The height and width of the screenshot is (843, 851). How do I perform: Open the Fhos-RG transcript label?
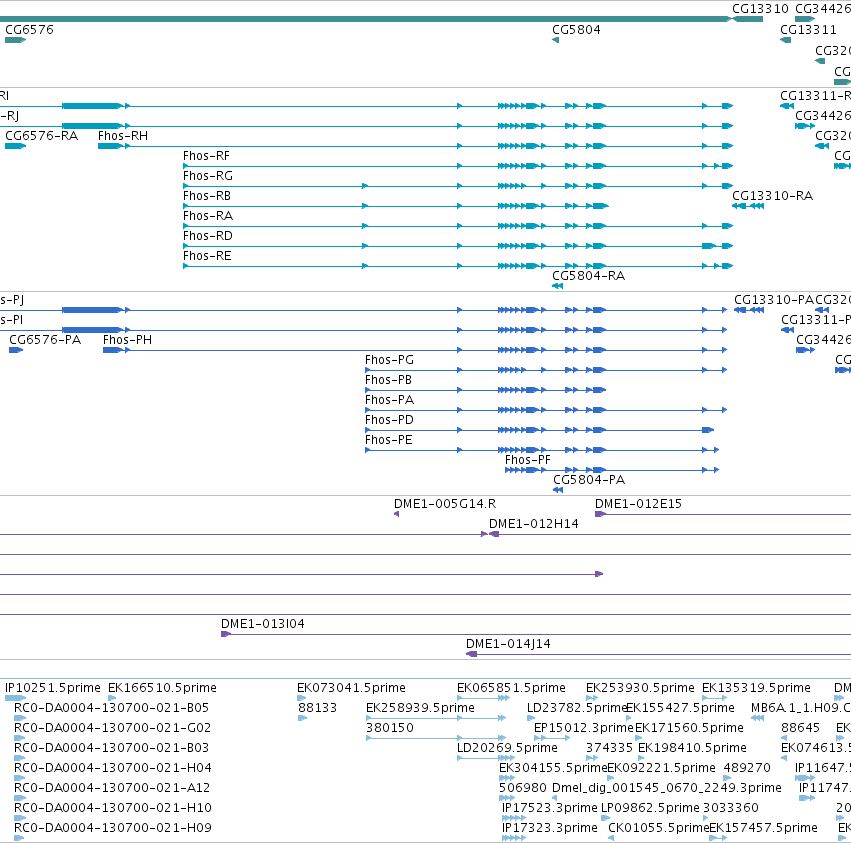pyautogui.click(x=208, y=176)
